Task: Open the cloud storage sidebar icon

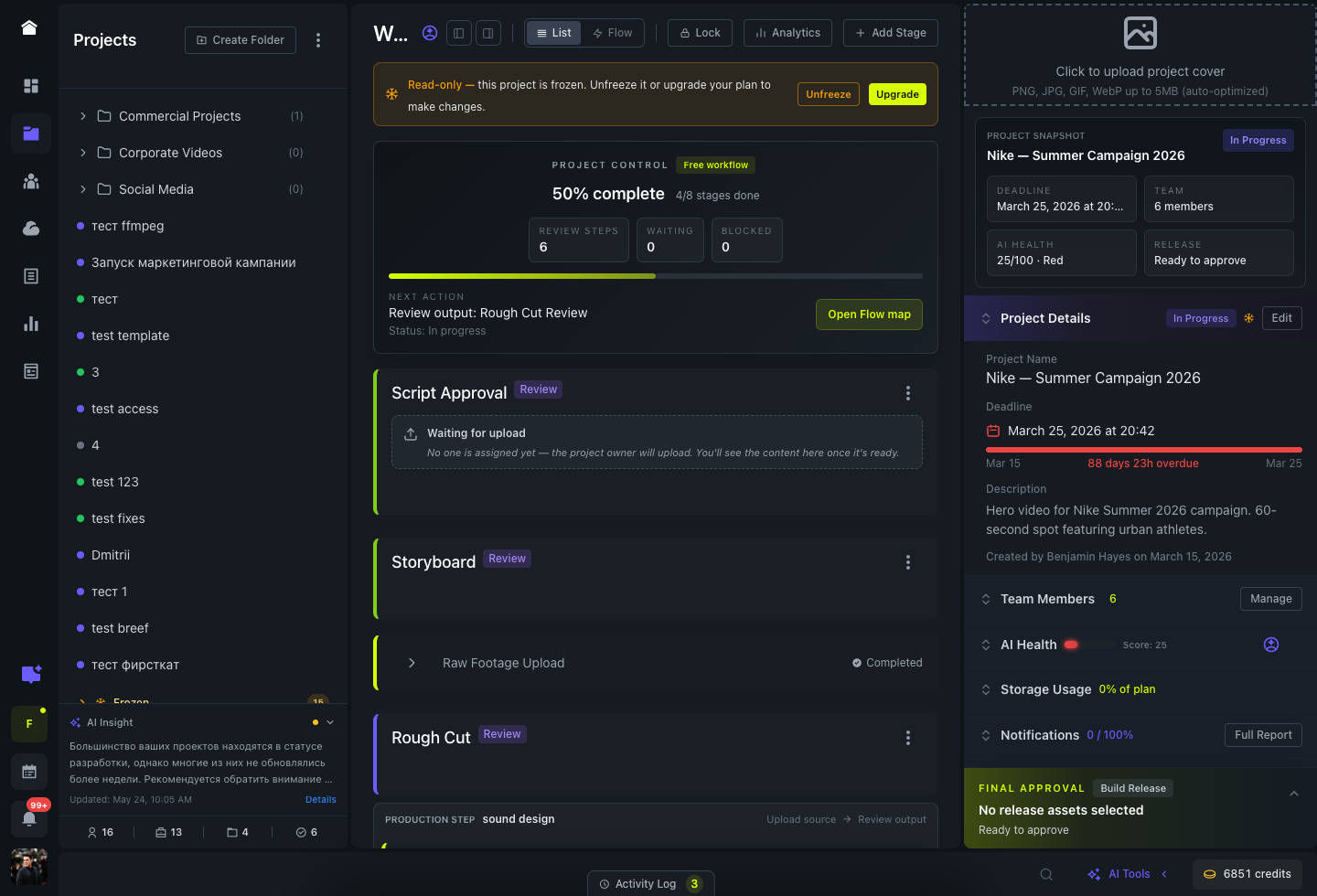Action: point(31,229)
